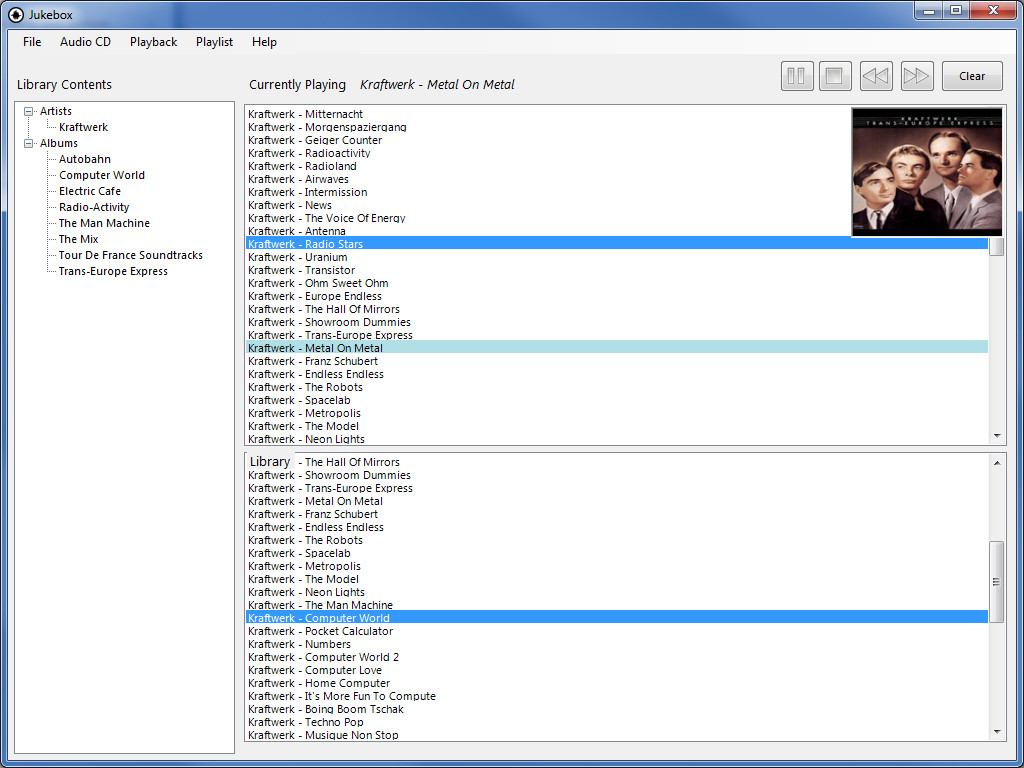1024x768 pixels.
Task: Select the Radio-Activity album
Action: click(94, 207)
